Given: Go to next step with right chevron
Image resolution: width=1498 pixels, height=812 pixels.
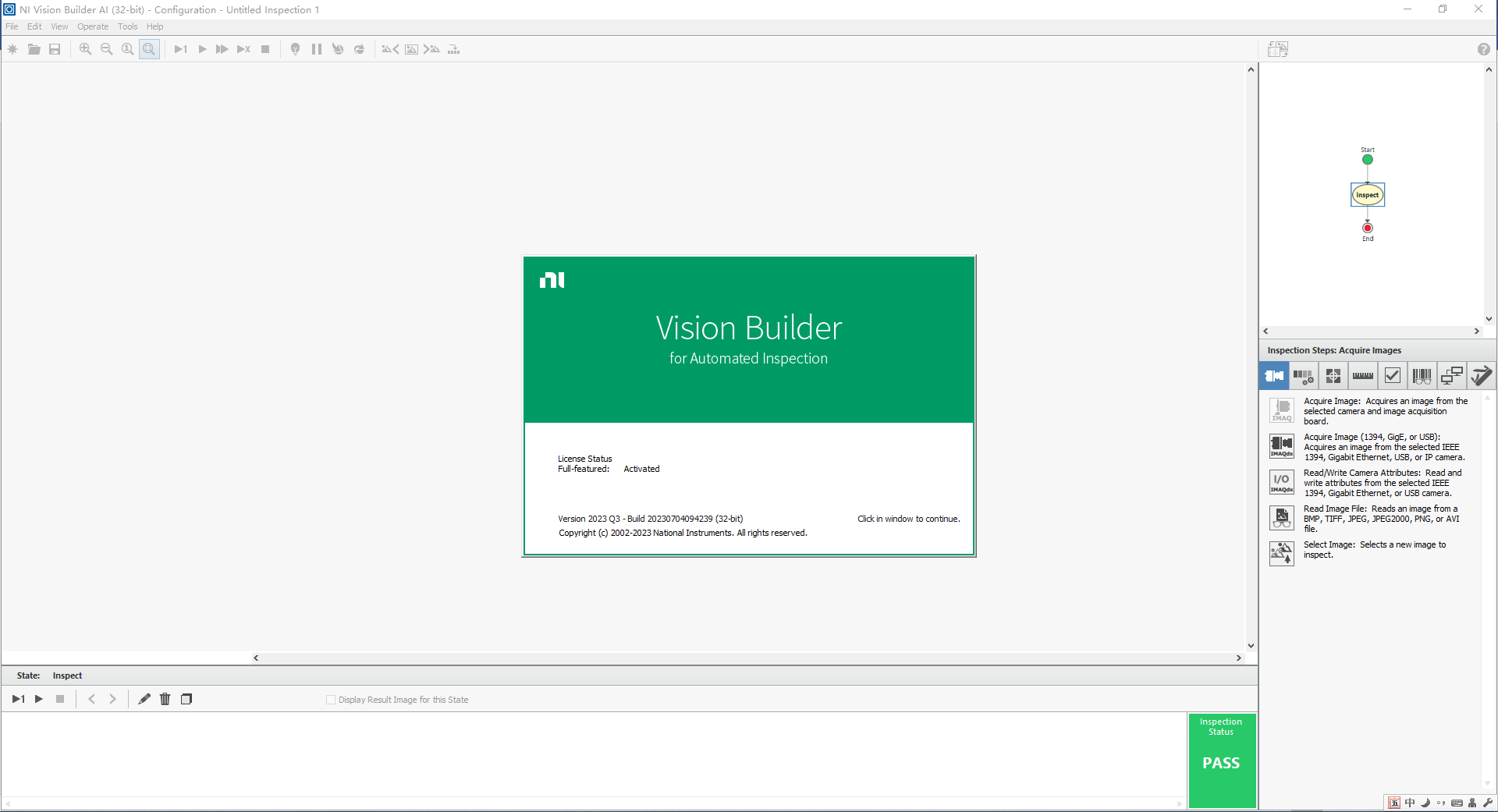Looking at the screenshot, I should [x=112, y=699].
